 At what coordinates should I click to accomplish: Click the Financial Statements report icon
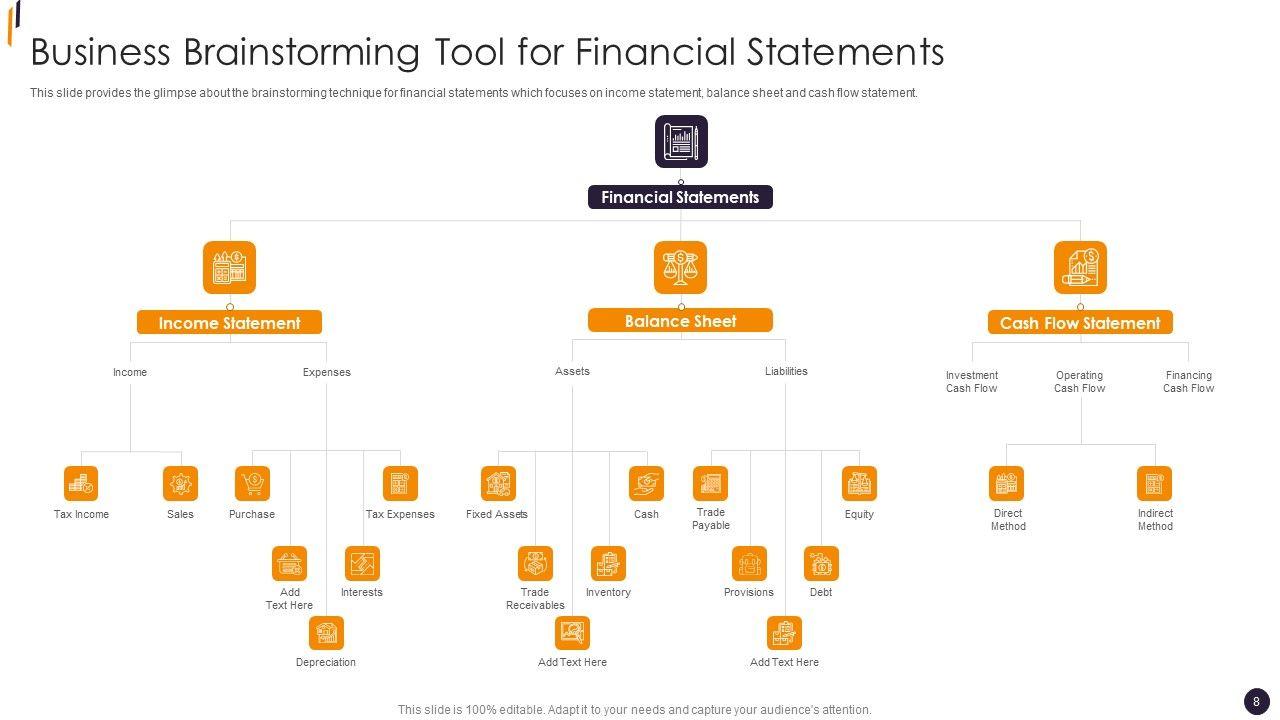point(681,141)
